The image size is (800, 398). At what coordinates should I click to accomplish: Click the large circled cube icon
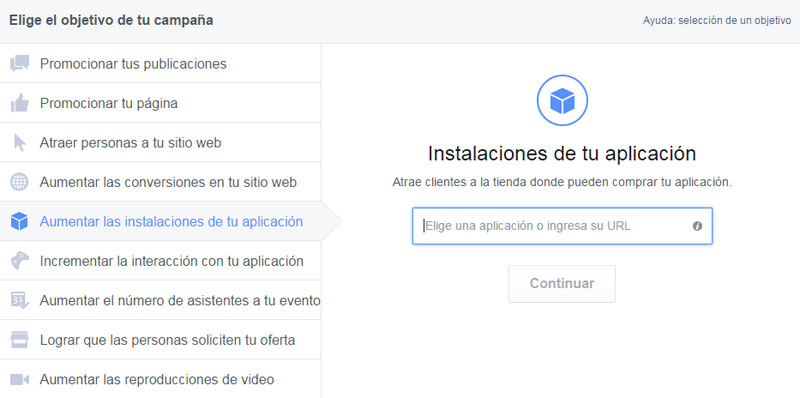[x=562, y=101]
